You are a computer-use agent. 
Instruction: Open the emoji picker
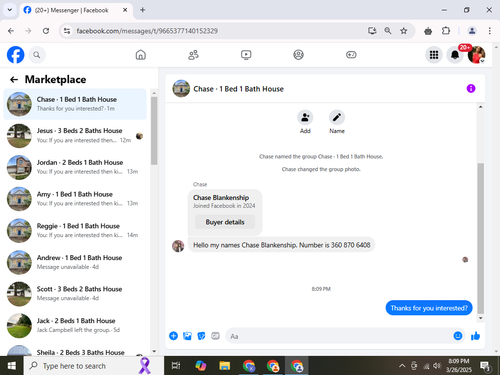[458, 336]
